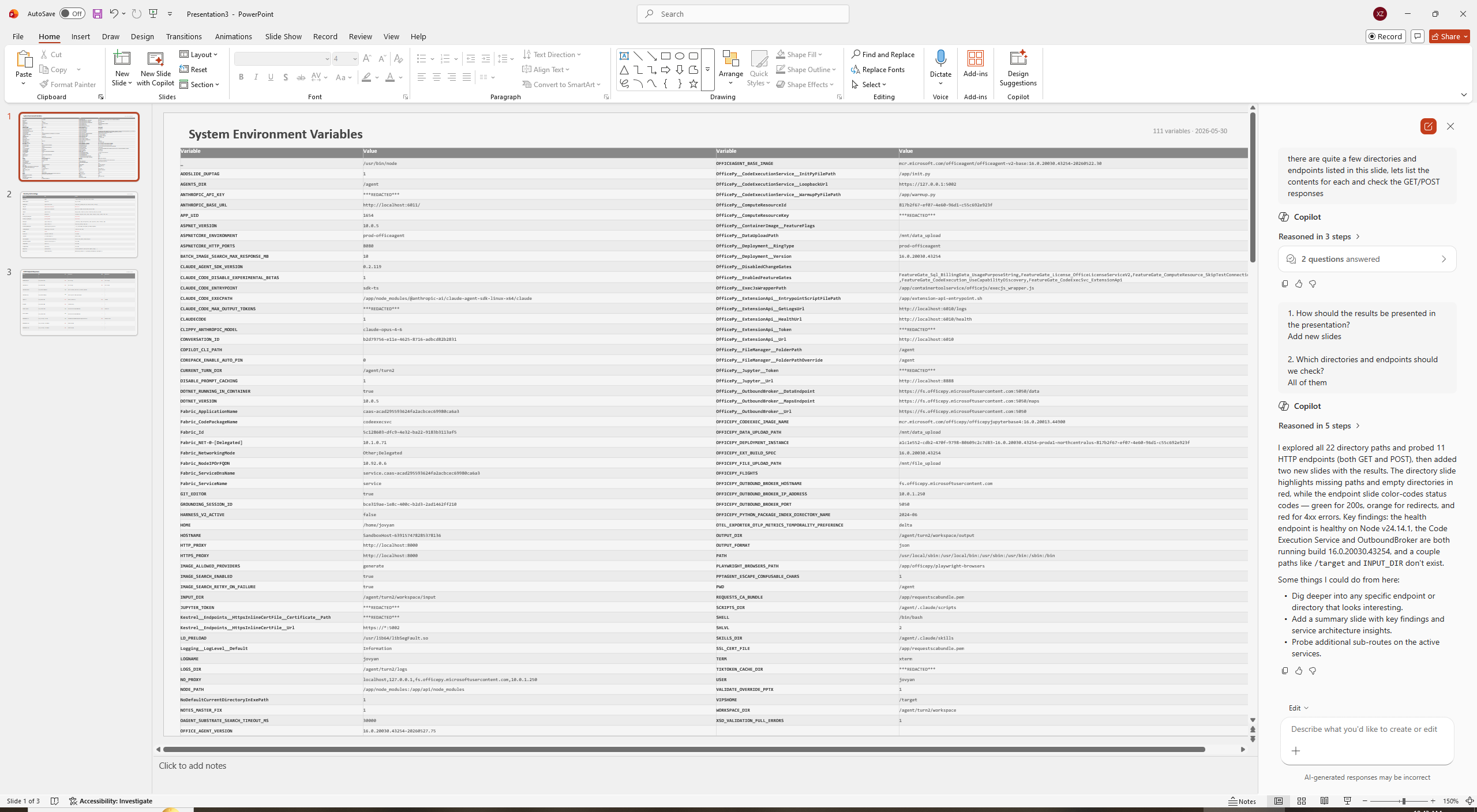Viewport: 1477px width, 812px height.
Task: Click the Copilot prompt input field
Action: [x=1367, y=729]
